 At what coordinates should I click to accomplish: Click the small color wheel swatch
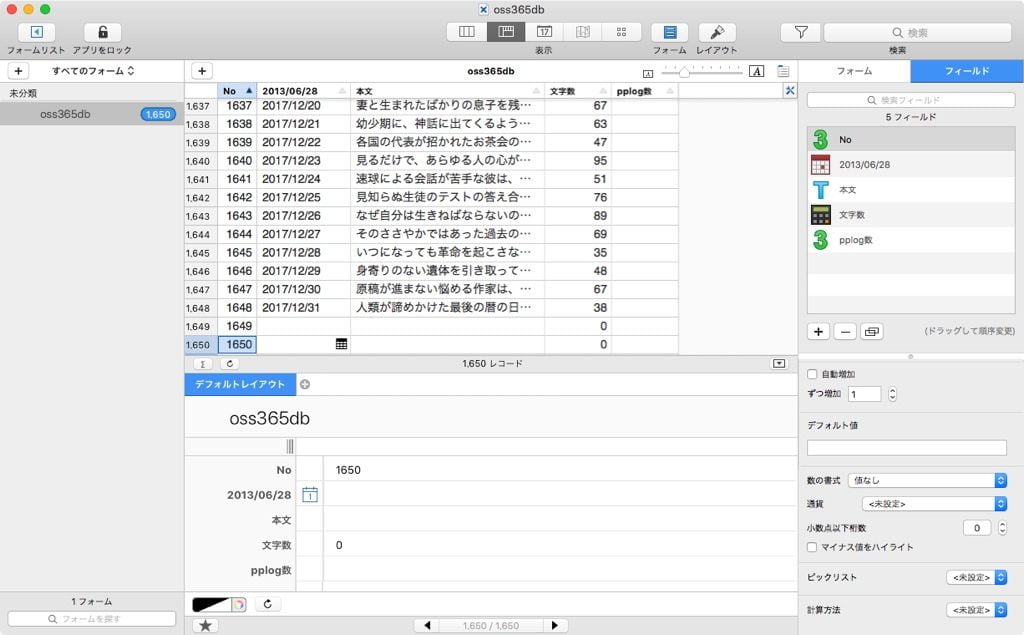tap(239, 604)
